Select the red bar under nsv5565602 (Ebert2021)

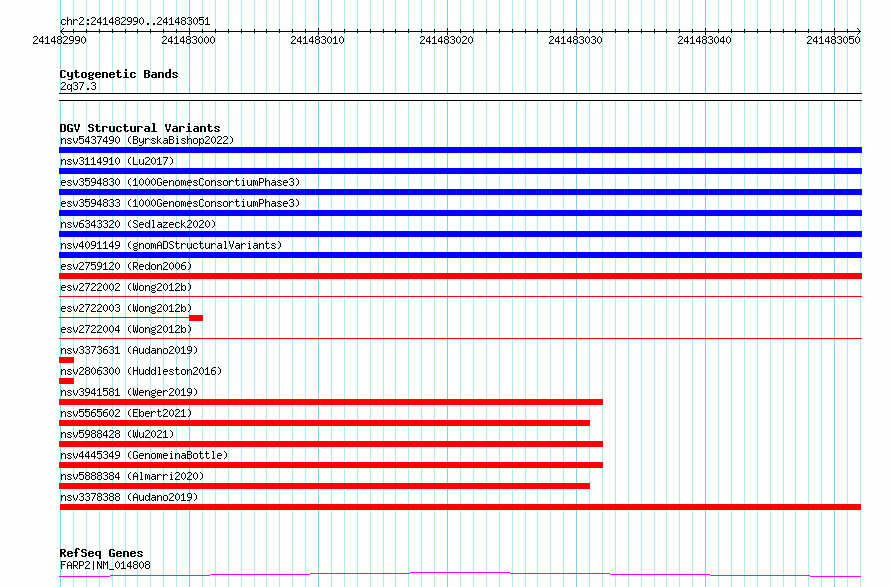[324, 423]
